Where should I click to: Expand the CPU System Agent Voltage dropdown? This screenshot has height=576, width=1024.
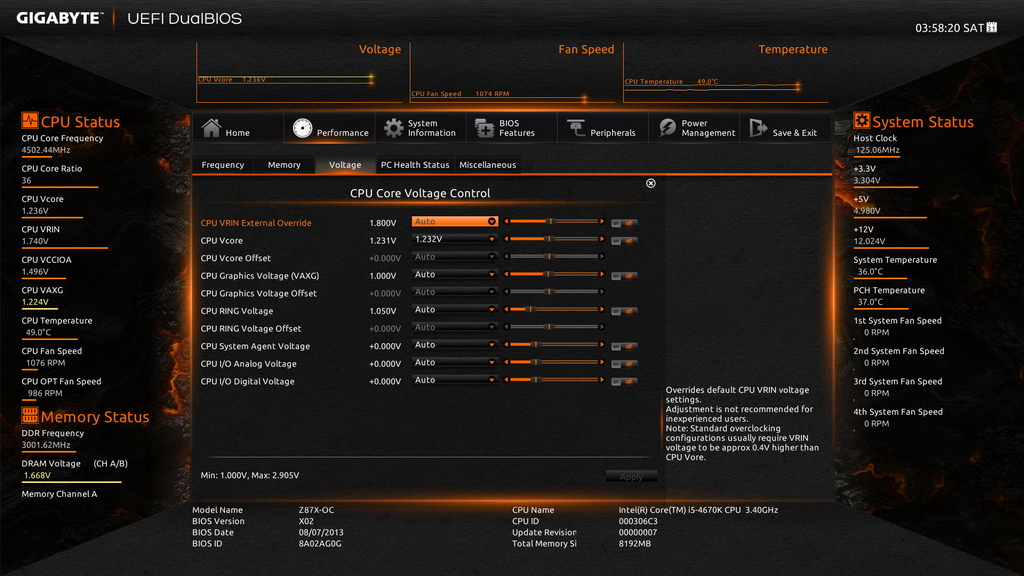pyautogui.click(x=455, y=345)
